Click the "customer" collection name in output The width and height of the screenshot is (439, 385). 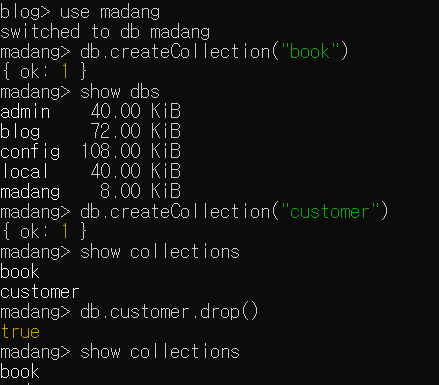pos(40,292)
